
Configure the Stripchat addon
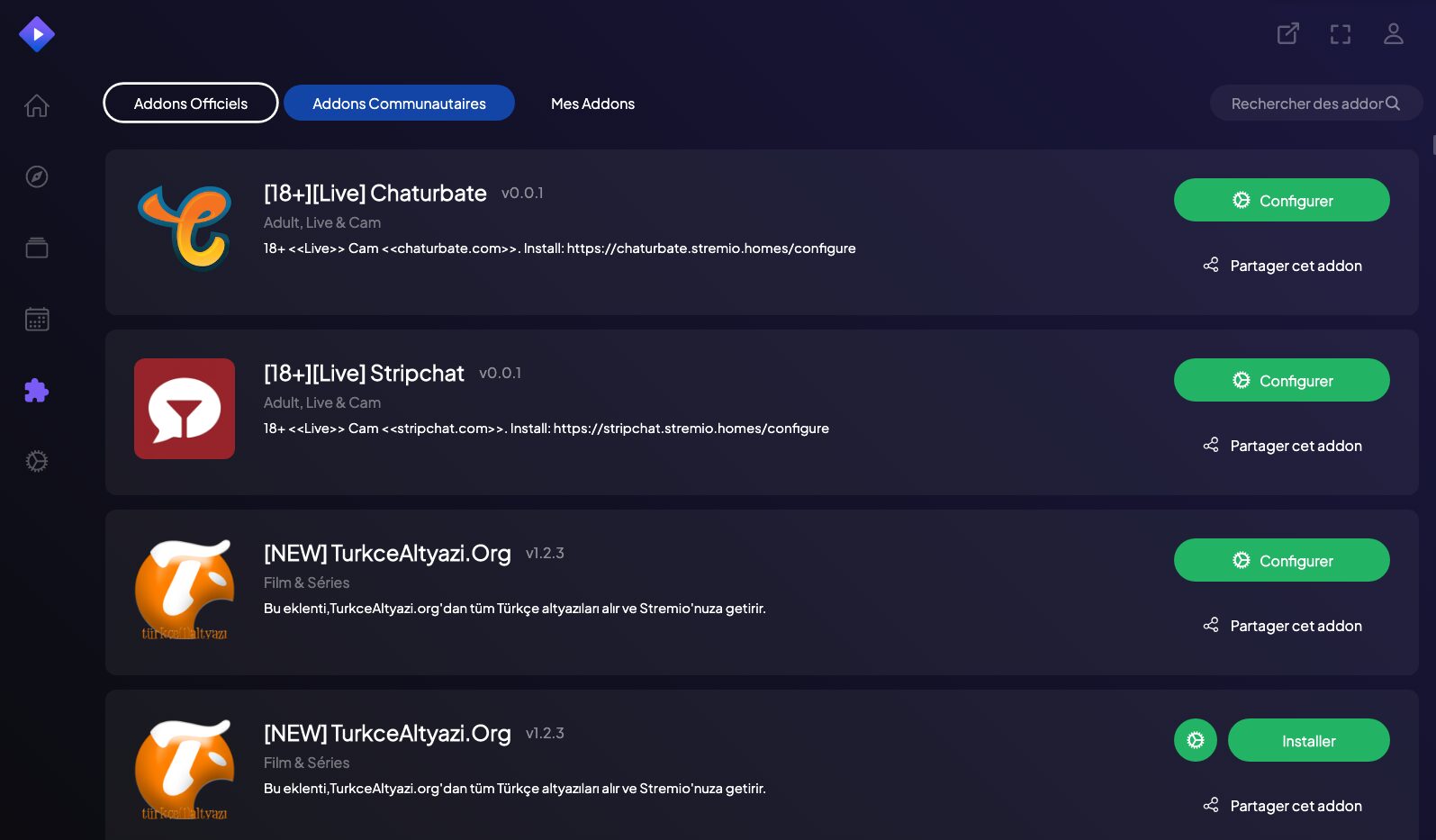1282,380
